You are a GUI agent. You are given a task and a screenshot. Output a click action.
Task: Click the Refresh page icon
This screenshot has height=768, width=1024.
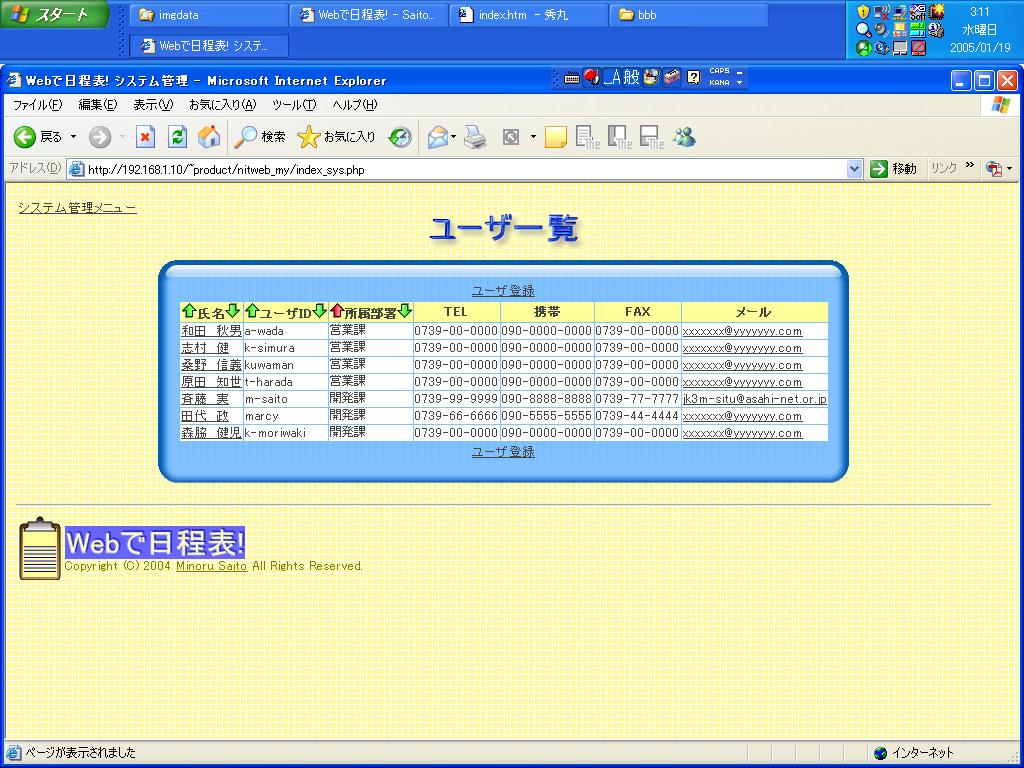click(x=177, y=137)
